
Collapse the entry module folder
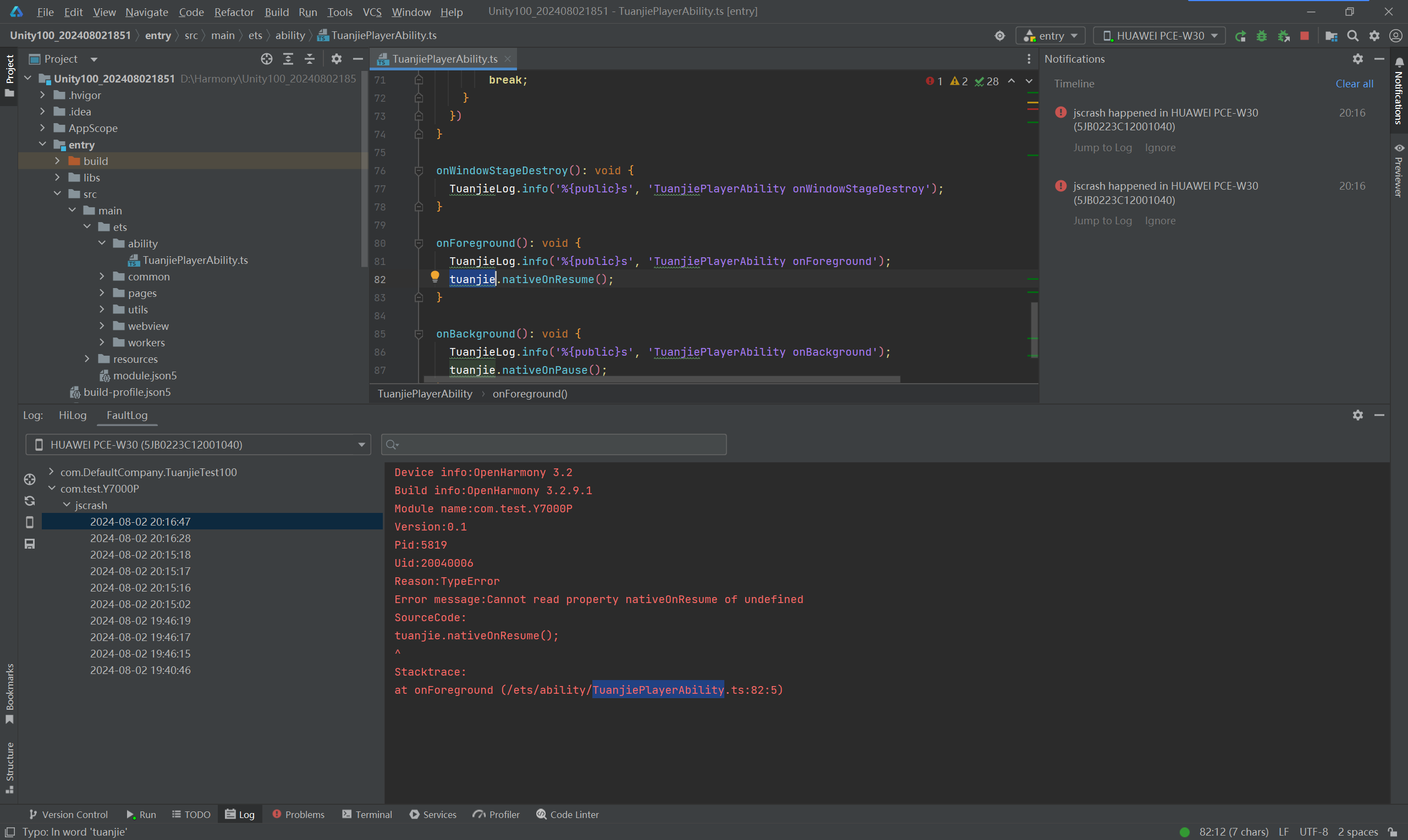tap(42, 145)
